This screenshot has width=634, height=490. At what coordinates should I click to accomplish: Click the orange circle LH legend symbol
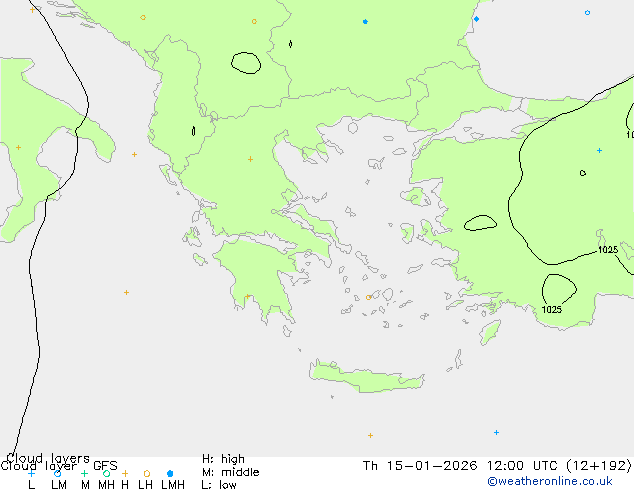pyautogui.click(x=147, y=473)
